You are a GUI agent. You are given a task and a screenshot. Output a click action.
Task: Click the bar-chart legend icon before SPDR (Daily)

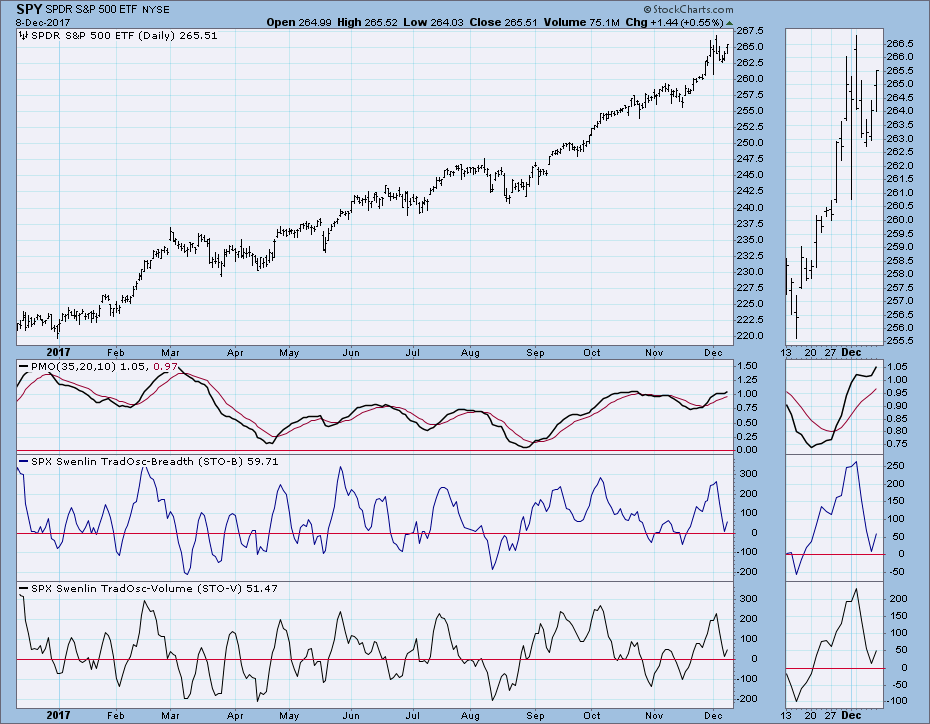[23, 36]
